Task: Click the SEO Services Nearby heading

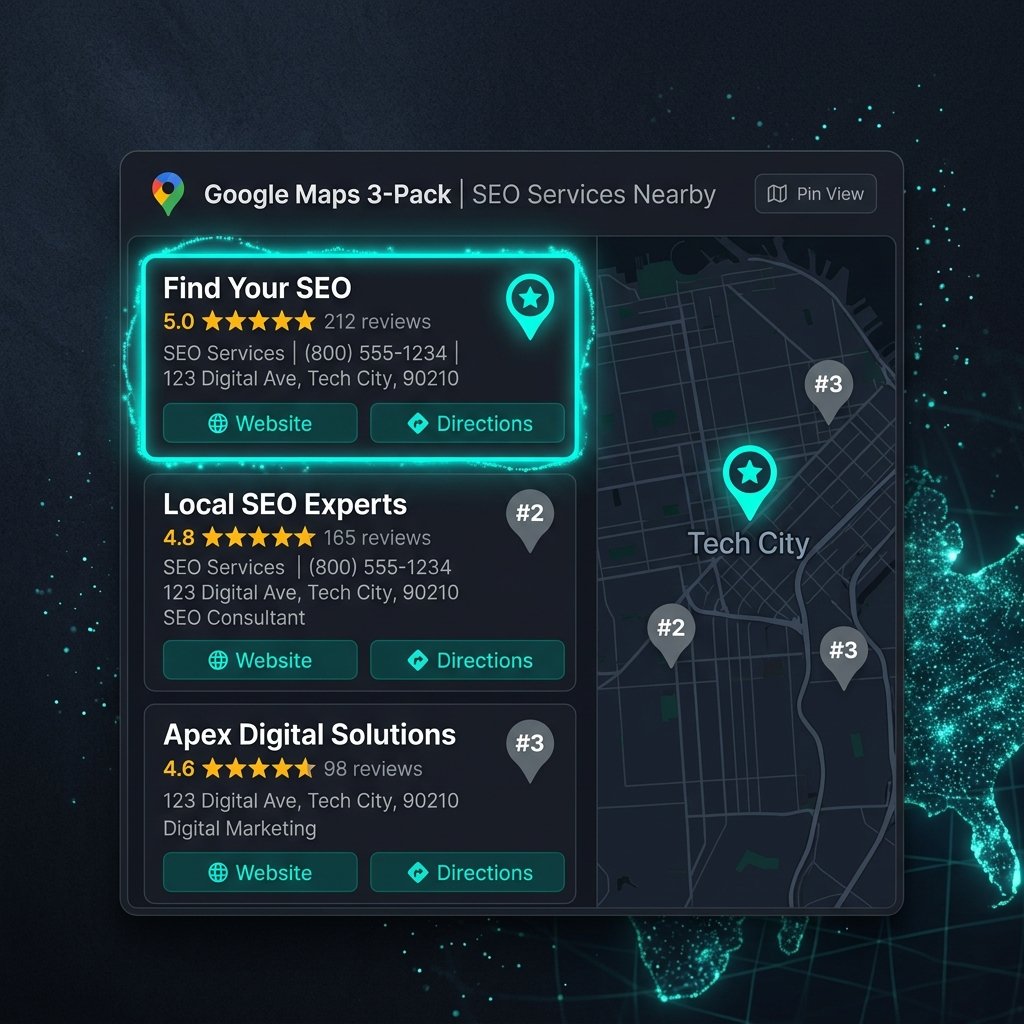Action: (594, 195)
